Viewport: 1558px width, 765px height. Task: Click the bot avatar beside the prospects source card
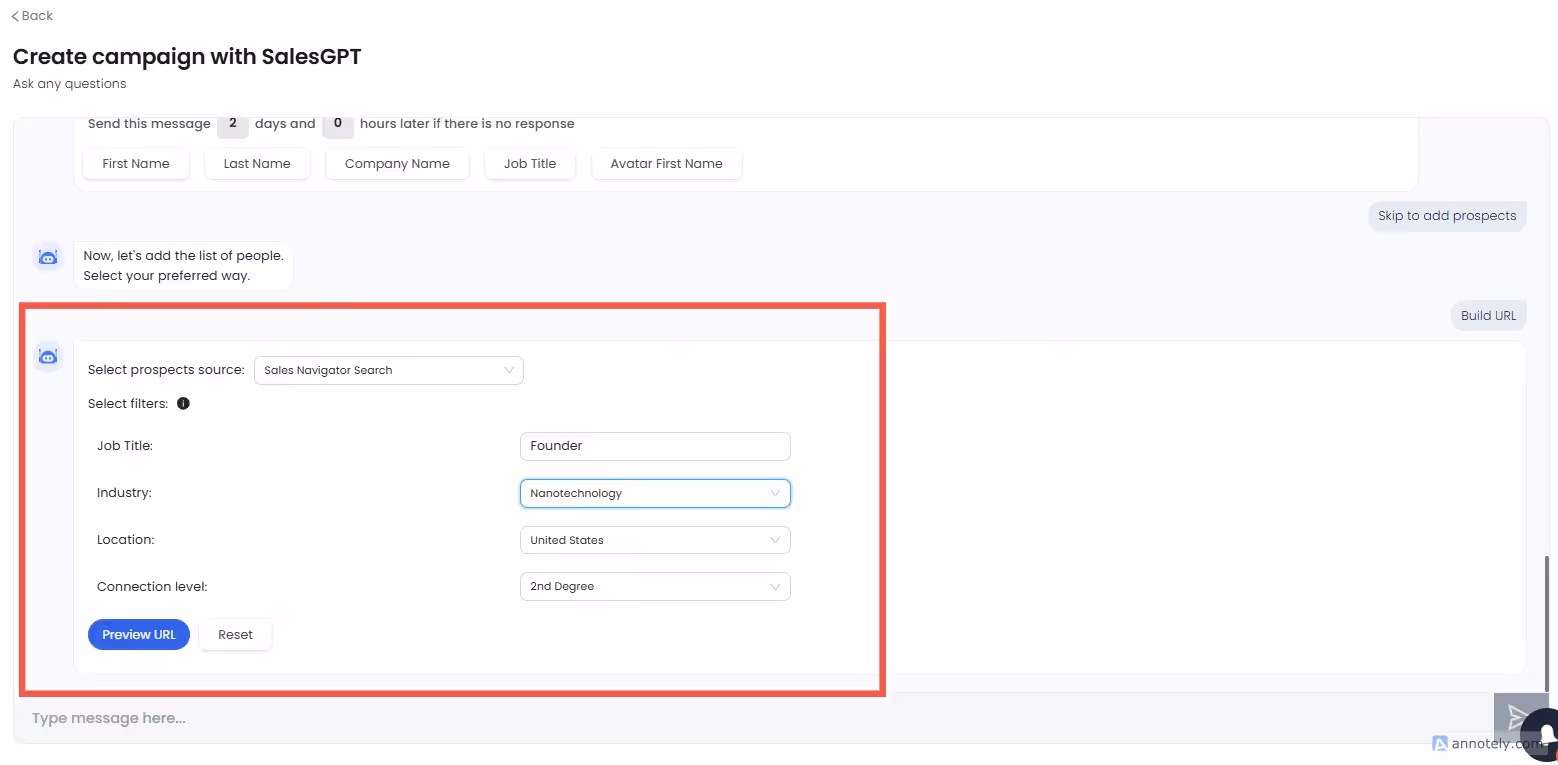(x=47, y=356)
